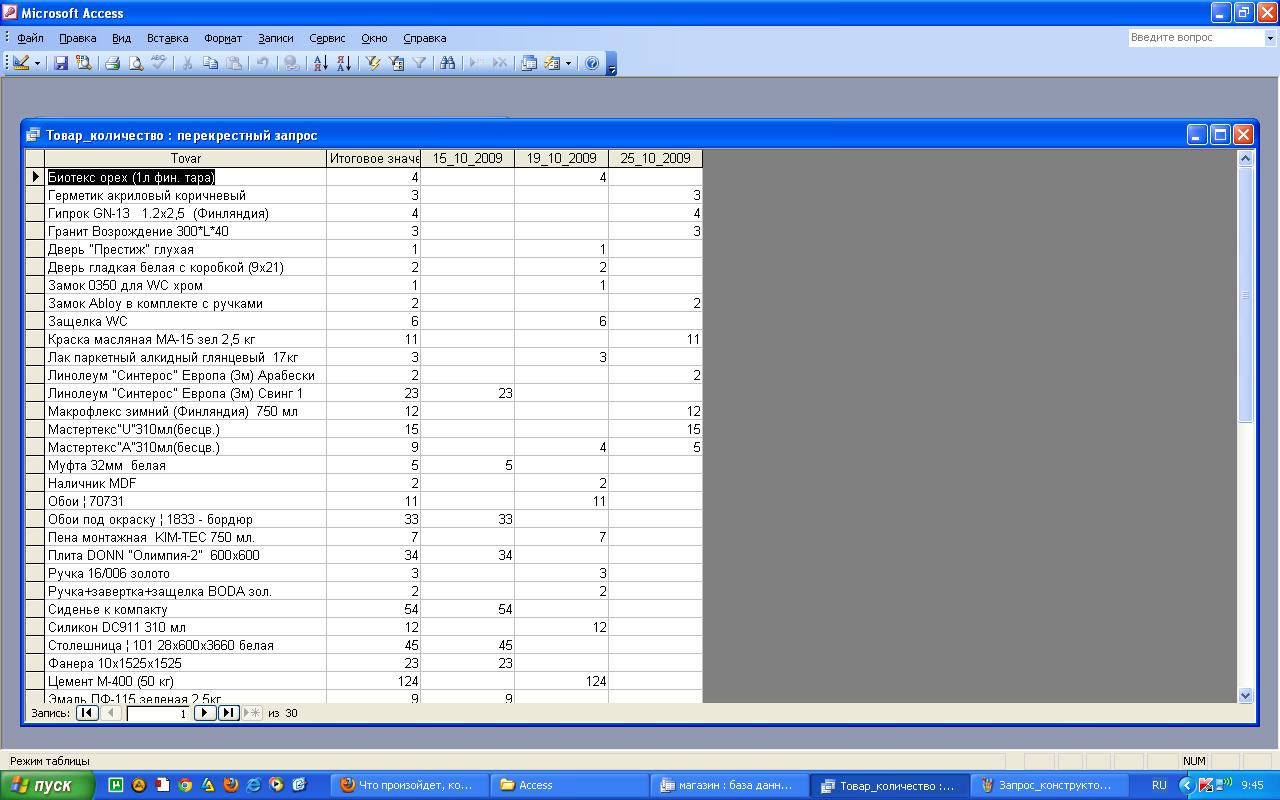Sort ascending A to Z
This screenshot has width=1280, height=800.
point(320,63)
